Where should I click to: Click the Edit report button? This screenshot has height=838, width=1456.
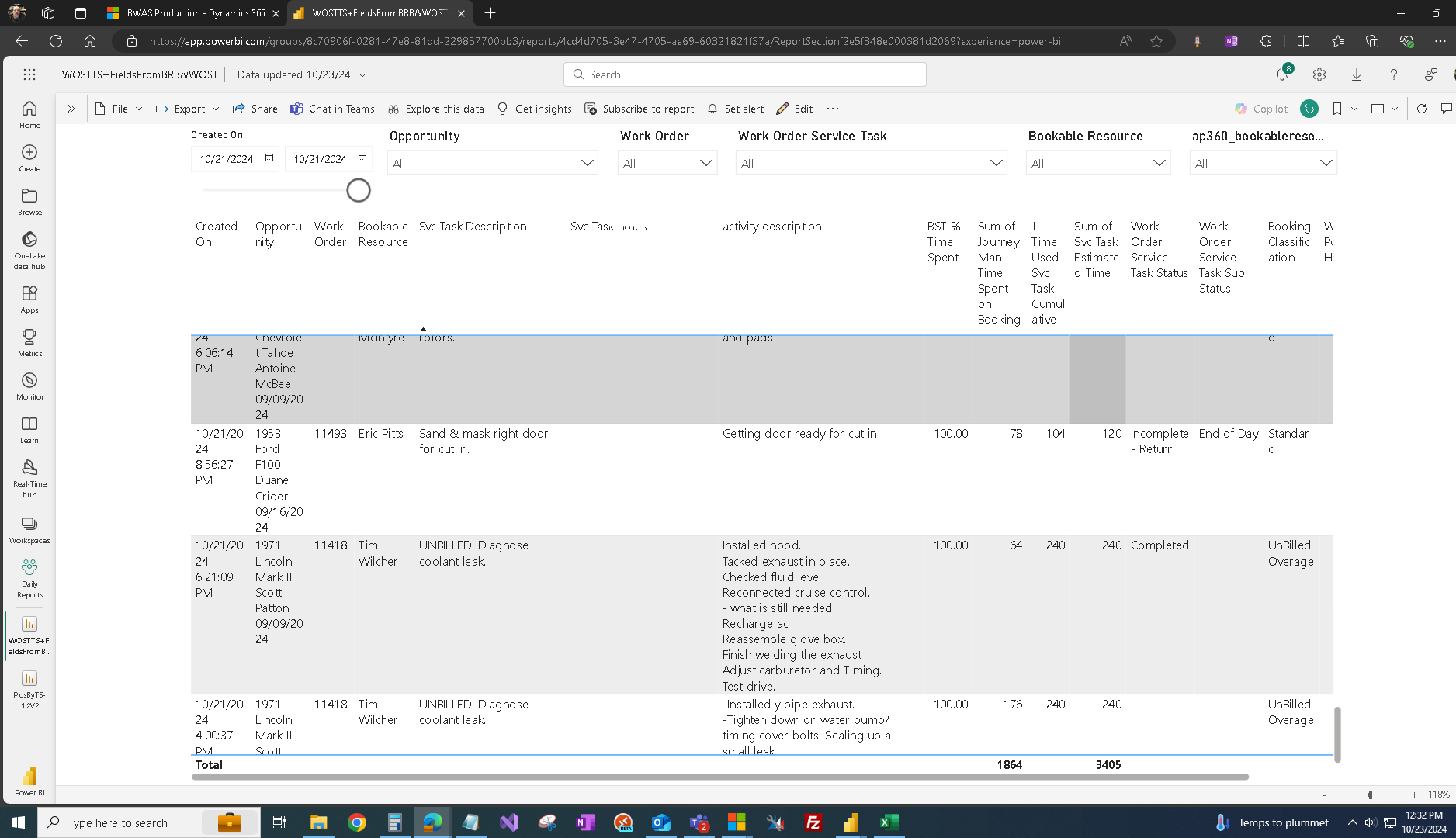795,109
